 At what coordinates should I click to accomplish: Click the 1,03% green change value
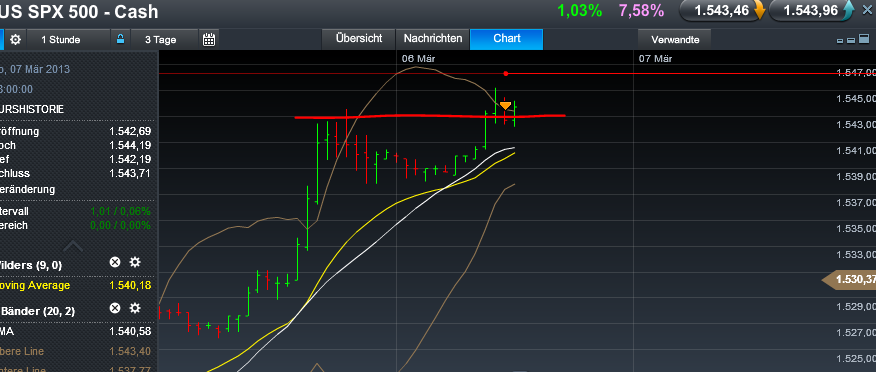[x=579, y=11]
